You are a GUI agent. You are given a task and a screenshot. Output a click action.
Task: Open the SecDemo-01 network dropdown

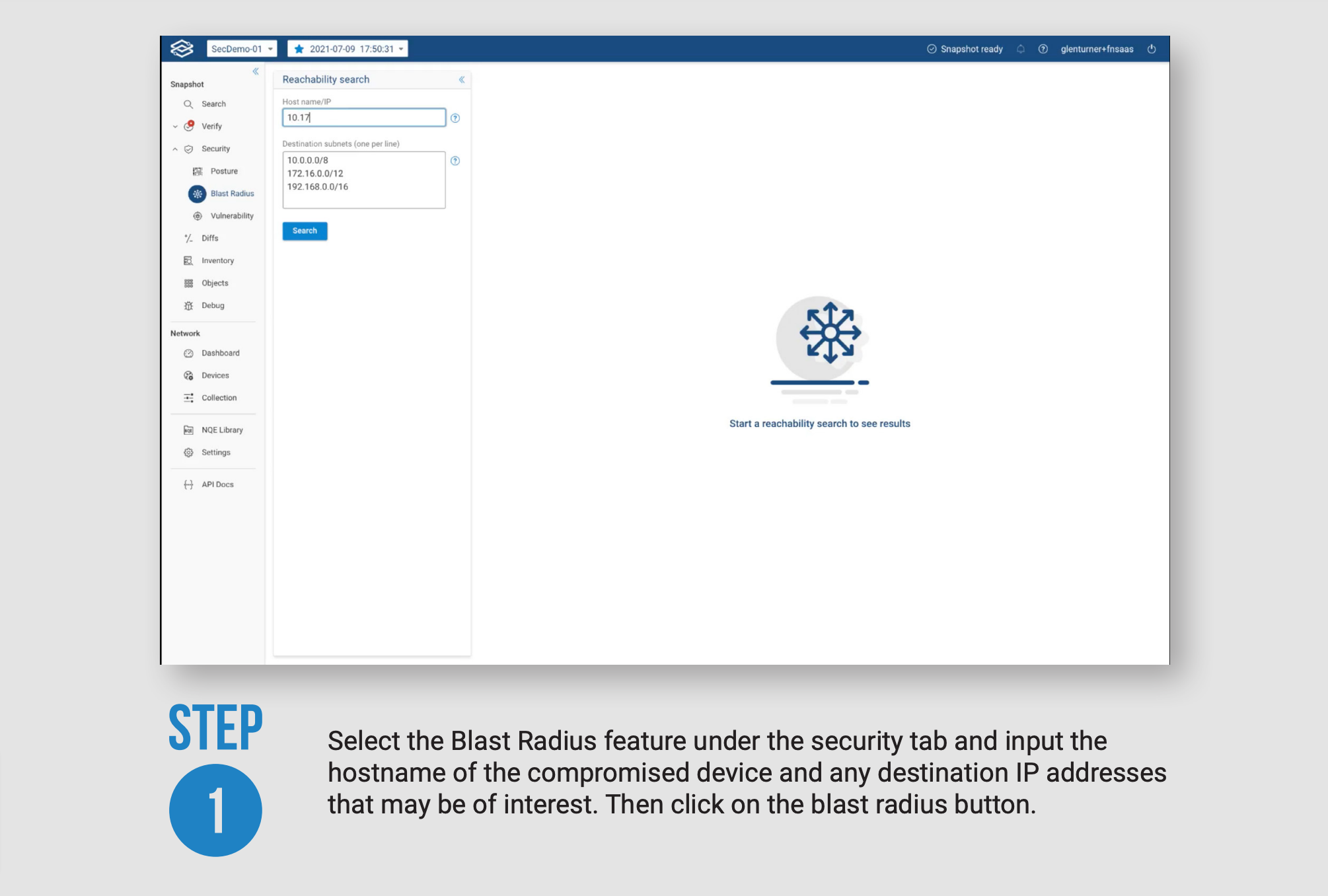(x=242, y=49)
